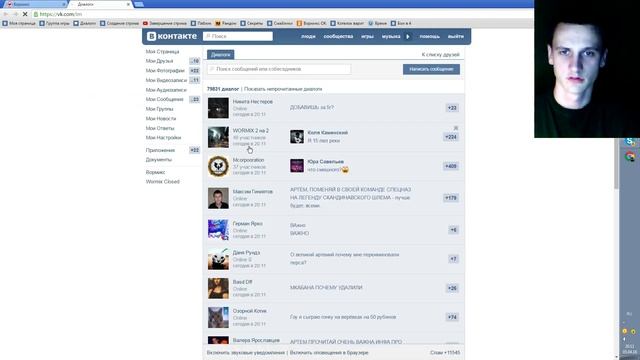The width and height of the screenshot is (640, 360).
Task: Click the +409 unread badge
Action: point(451,166)
